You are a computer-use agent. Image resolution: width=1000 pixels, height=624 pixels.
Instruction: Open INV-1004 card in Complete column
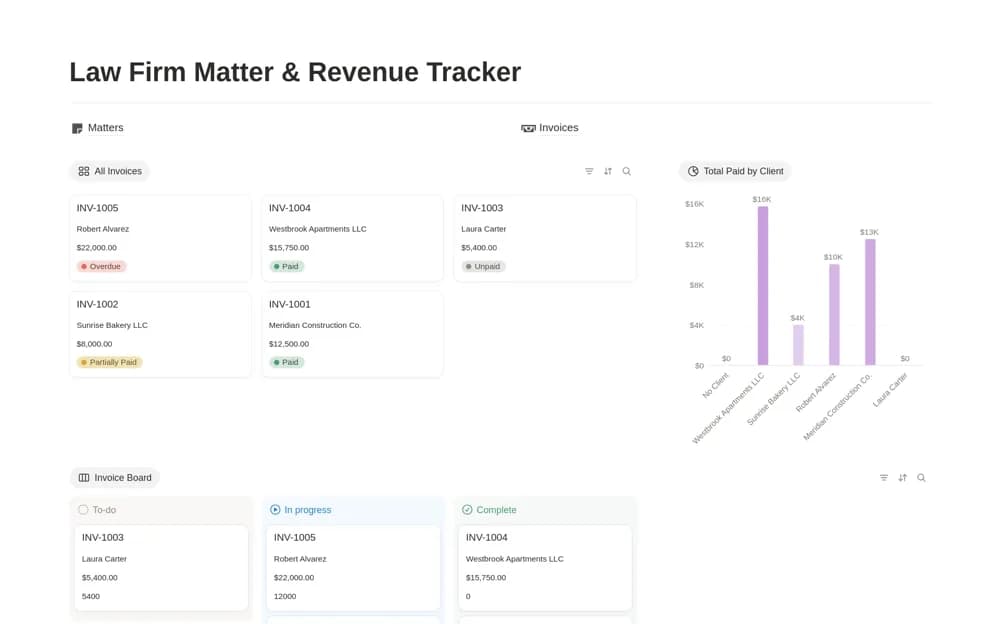click(x=545, y=568)
